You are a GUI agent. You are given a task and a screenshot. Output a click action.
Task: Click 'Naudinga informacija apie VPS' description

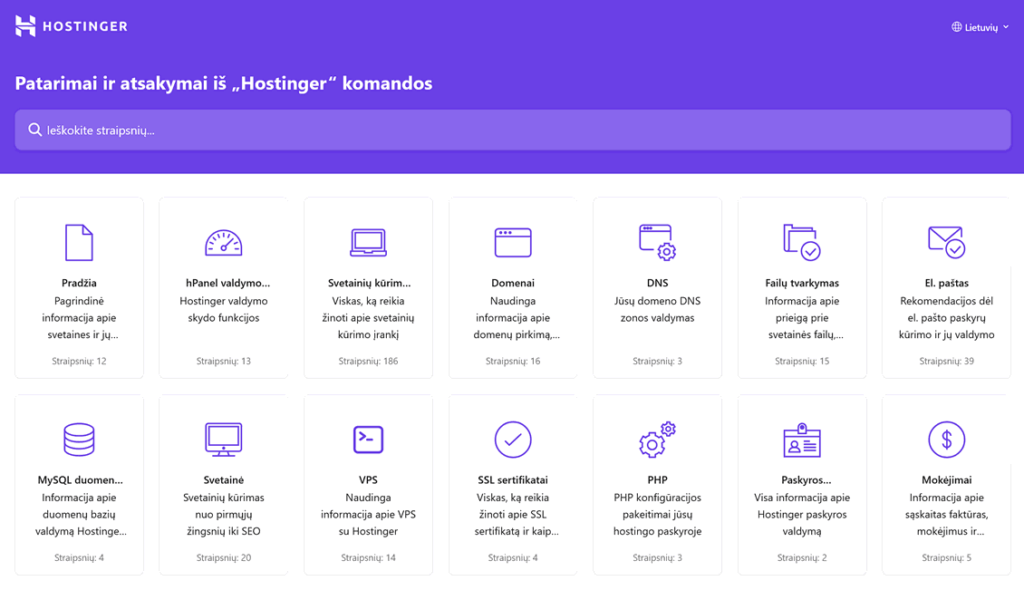(x=368, y=514)
